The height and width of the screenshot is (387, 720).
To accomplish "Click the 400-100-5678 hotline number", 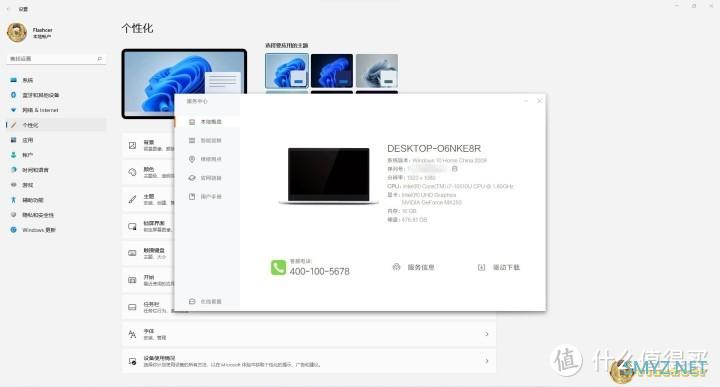I will click(x=320, y=271).
